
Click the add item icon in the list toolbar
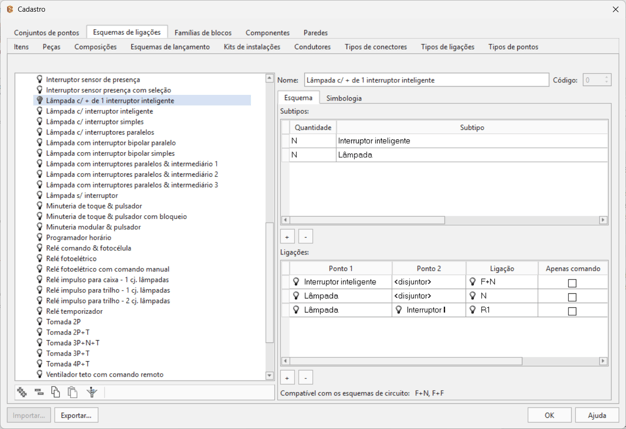(22, 393)
